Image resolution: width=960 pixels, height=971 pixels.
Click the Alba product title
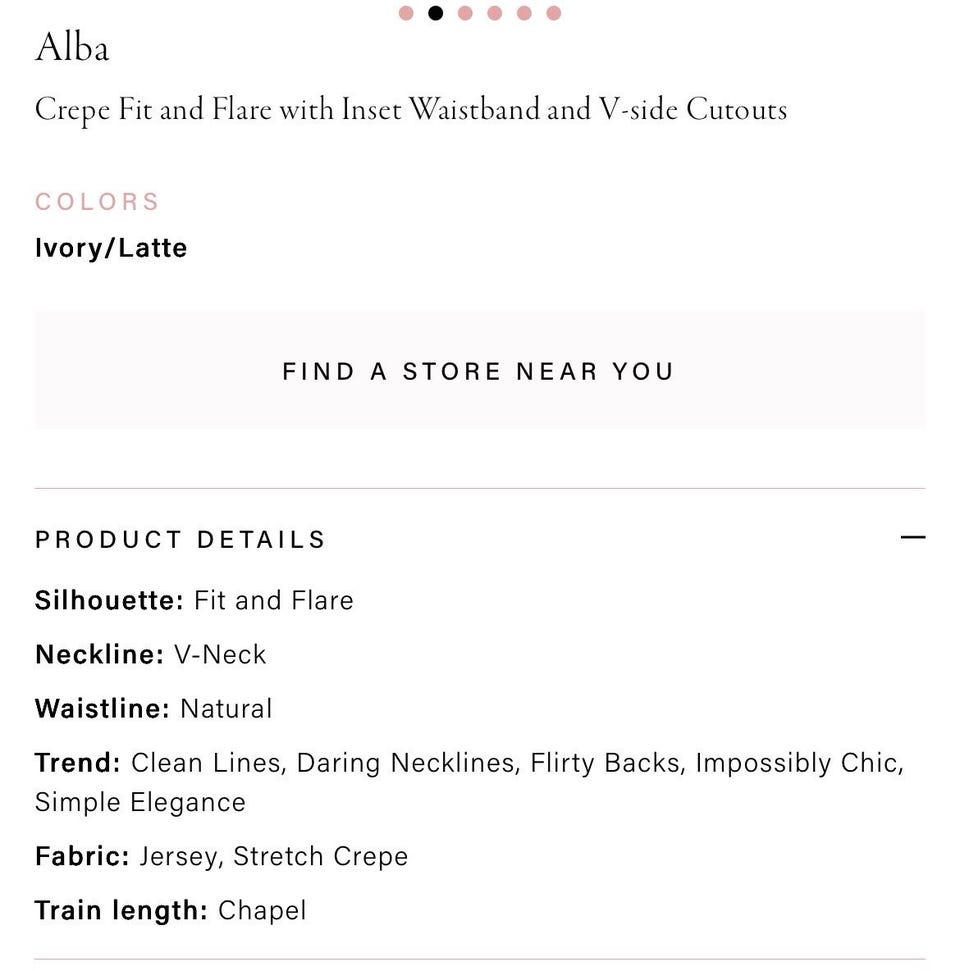(72, 48)
